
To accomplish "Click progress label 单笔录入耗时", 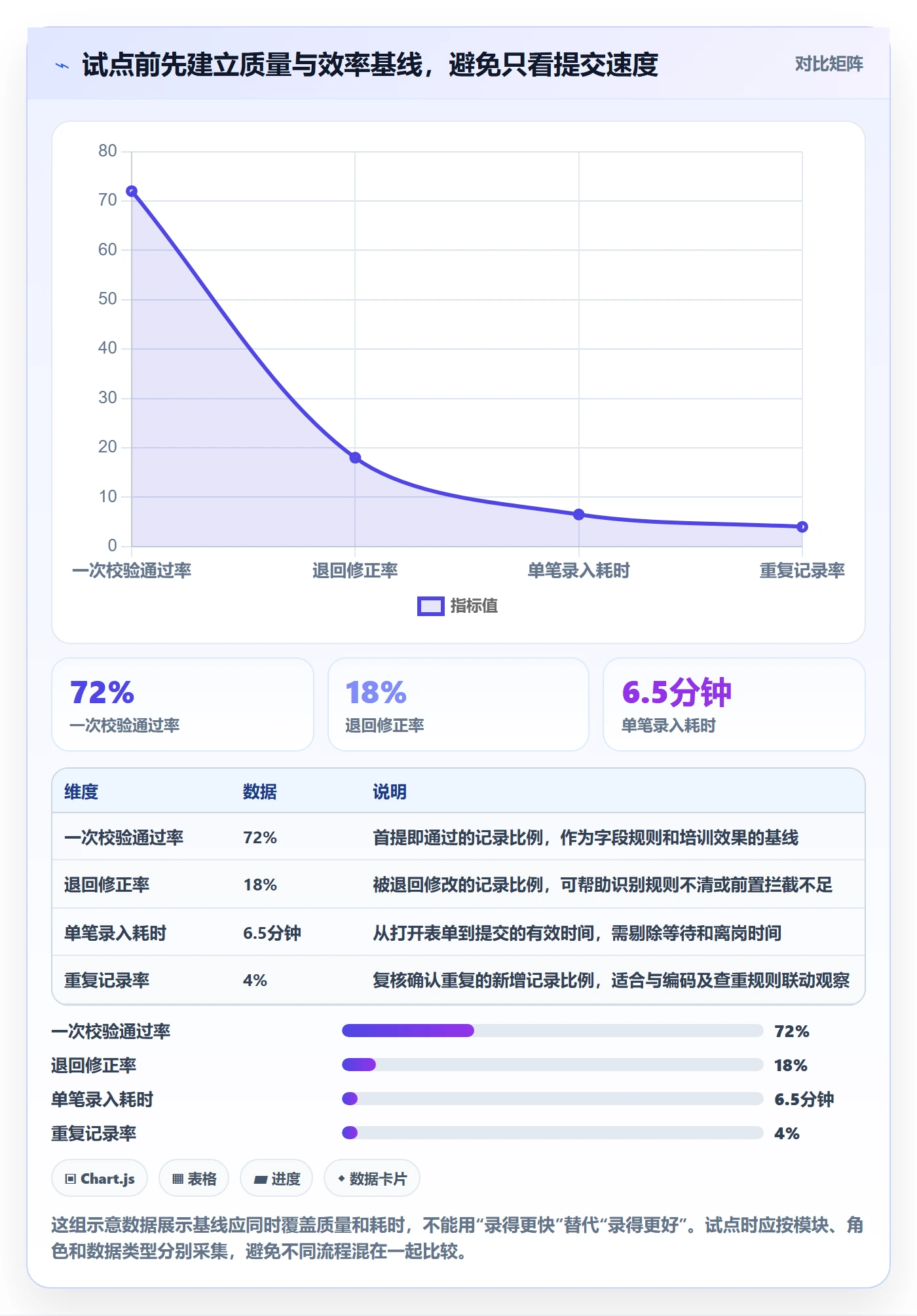I will [102, 1100].
